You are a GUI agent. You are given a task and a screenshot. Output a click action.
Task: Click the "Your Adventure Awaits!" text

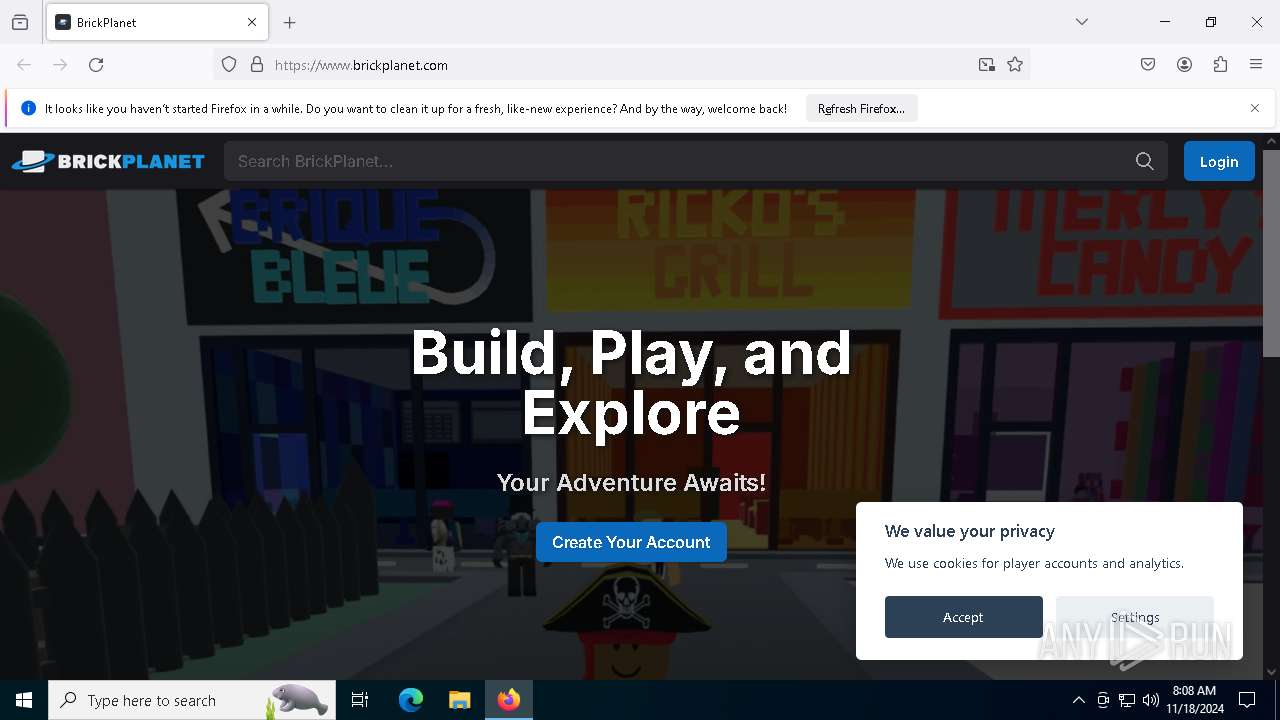(x=631, y=482)
